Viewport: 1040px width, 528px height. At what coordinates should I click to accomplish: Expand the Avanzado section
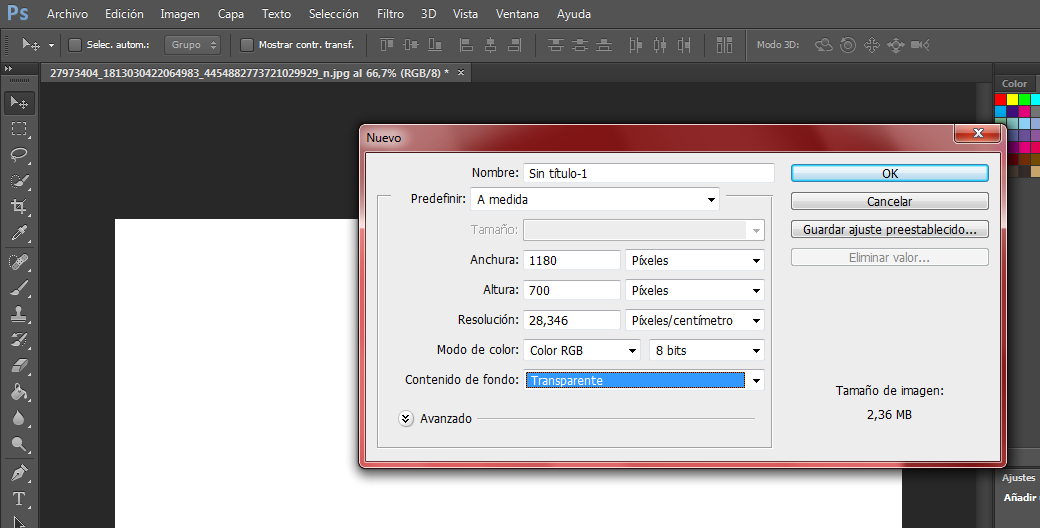coord(405,419)
